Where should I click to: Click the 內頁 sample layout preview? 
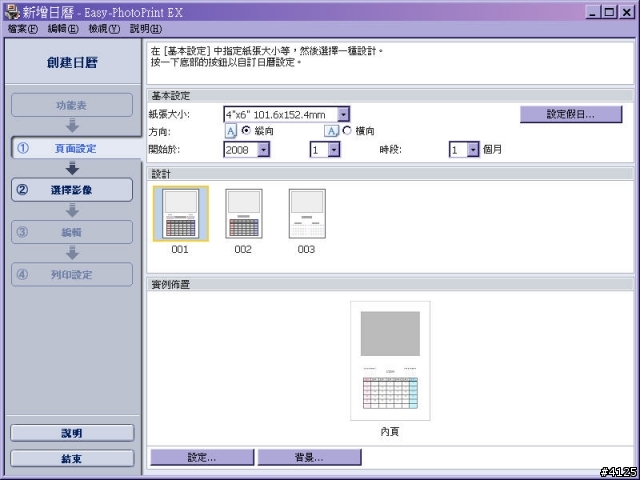coord(390,361)
